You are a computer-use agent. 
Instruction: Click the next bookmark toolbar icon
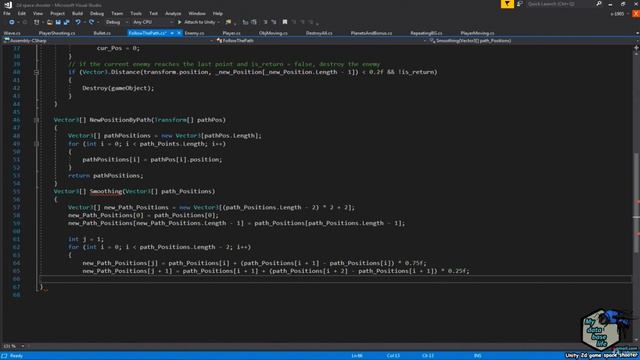(302, 22)
